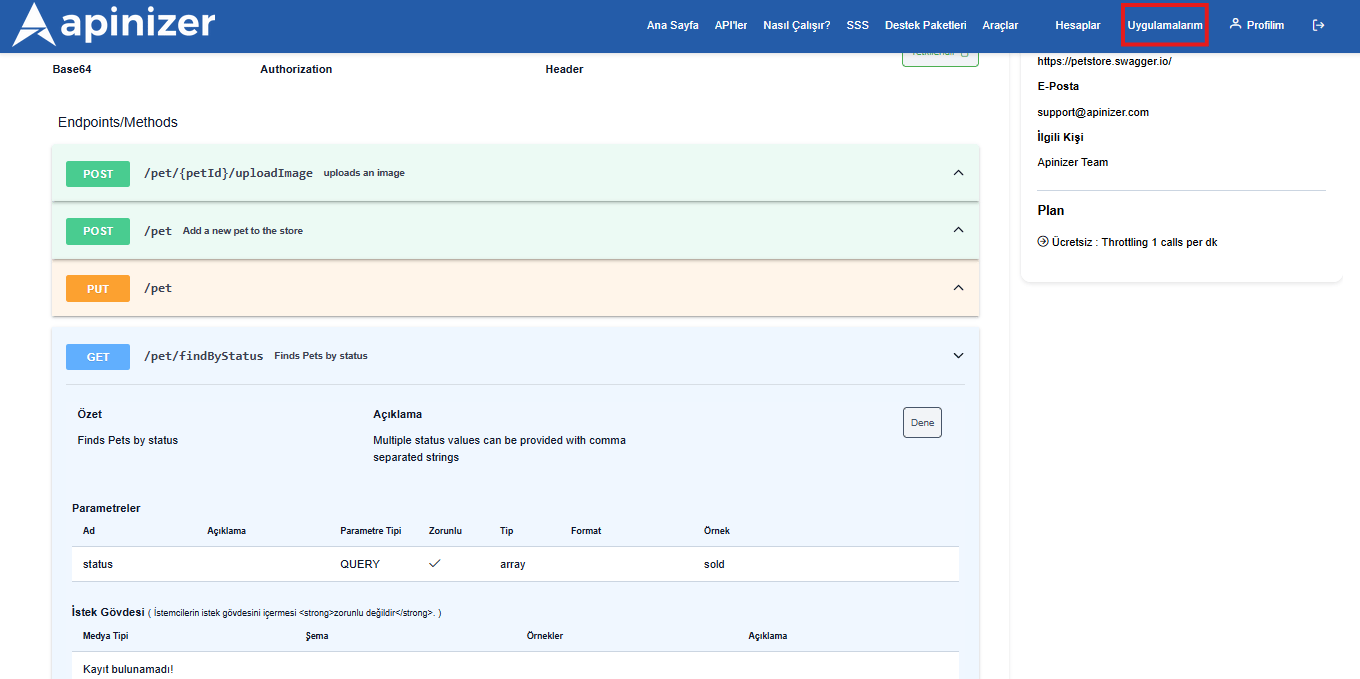
Task: Expand the /pet/{petId}/uploadImage endpoint chevron
Action: pyautogui.click(x=958, y=173)
